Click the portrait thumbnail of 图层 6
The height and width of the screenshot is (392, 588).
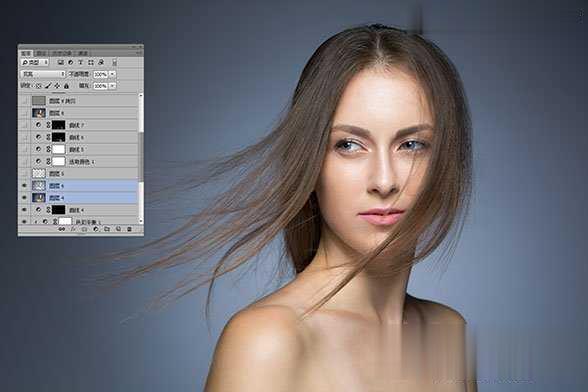(39, 113)
